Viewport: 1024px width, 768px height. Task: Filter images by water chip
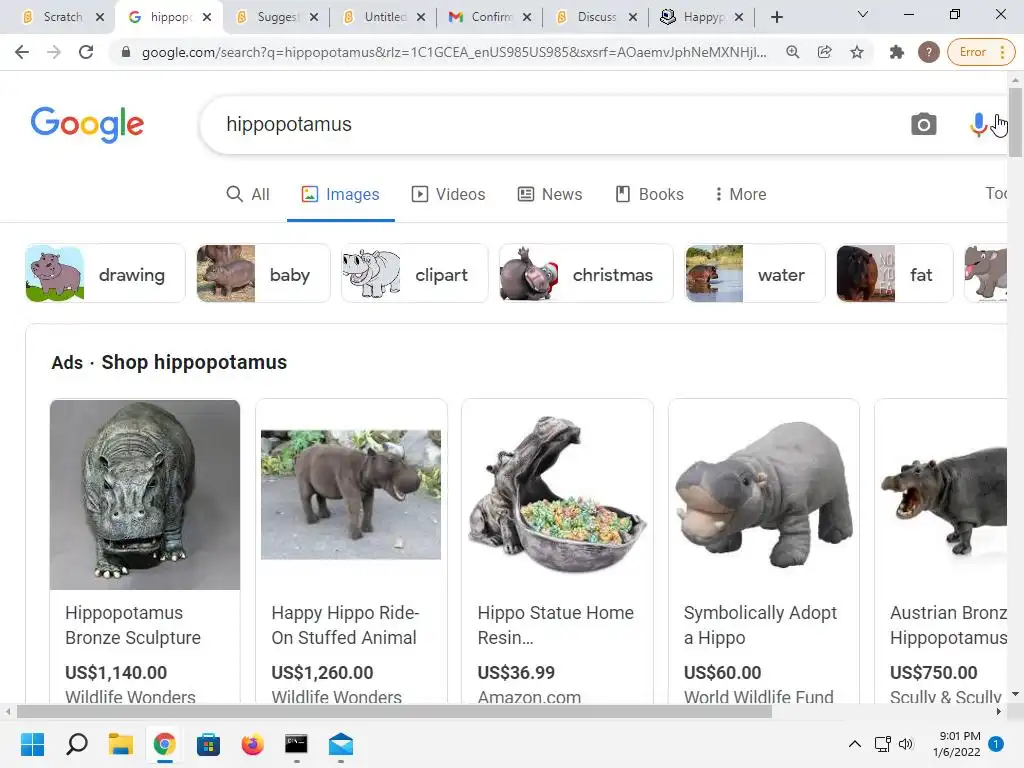(x=755, y=274)
